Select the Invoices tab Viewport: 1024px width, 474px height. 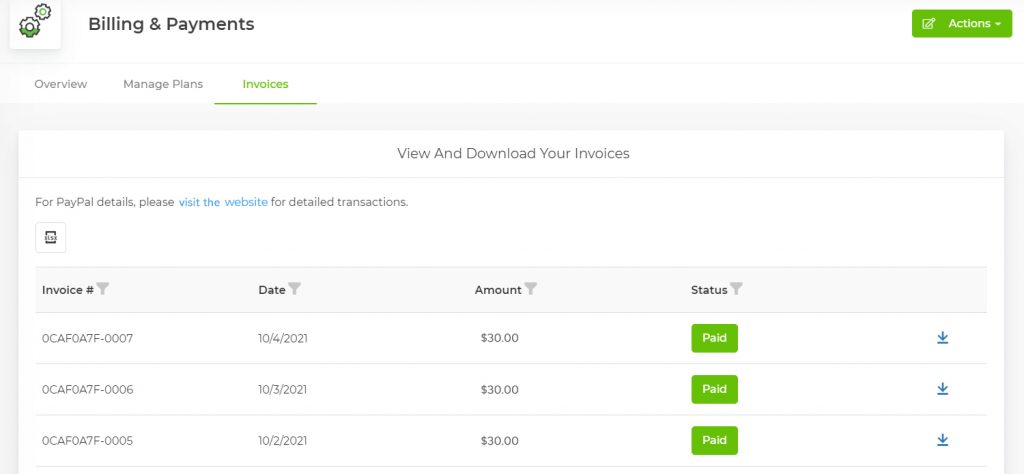265,84
